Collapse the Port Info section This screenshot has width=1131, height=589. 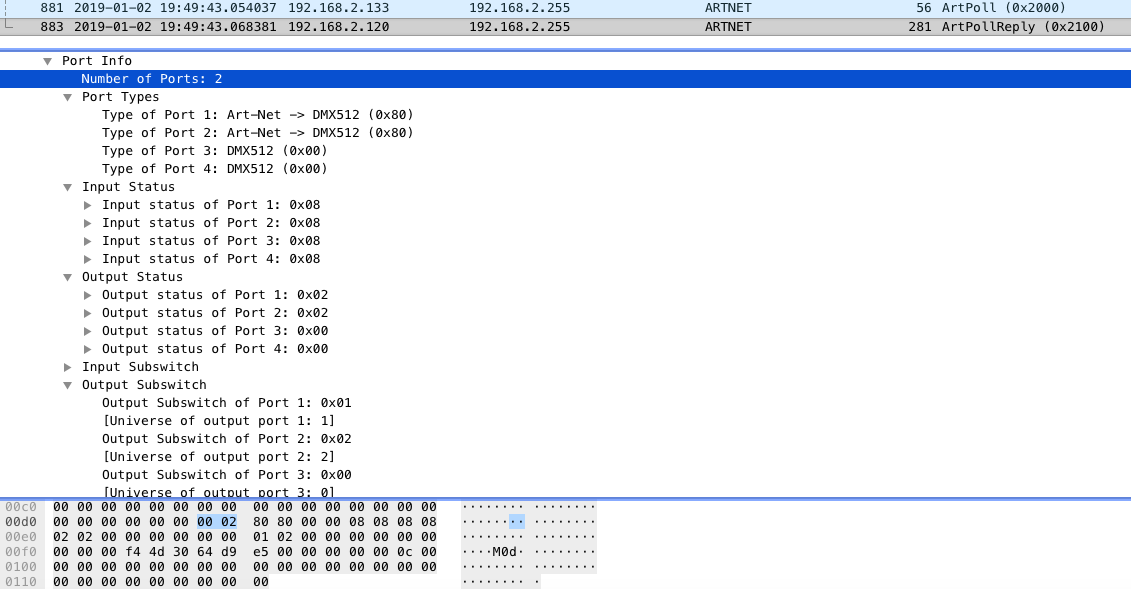[x=47, y=60]
